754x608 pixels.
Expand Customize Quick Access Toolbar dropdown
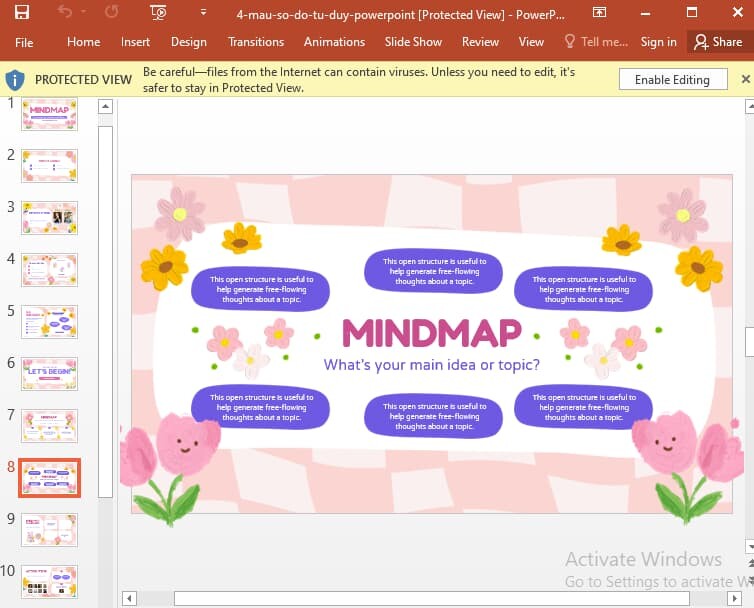[x=203, y=12]
